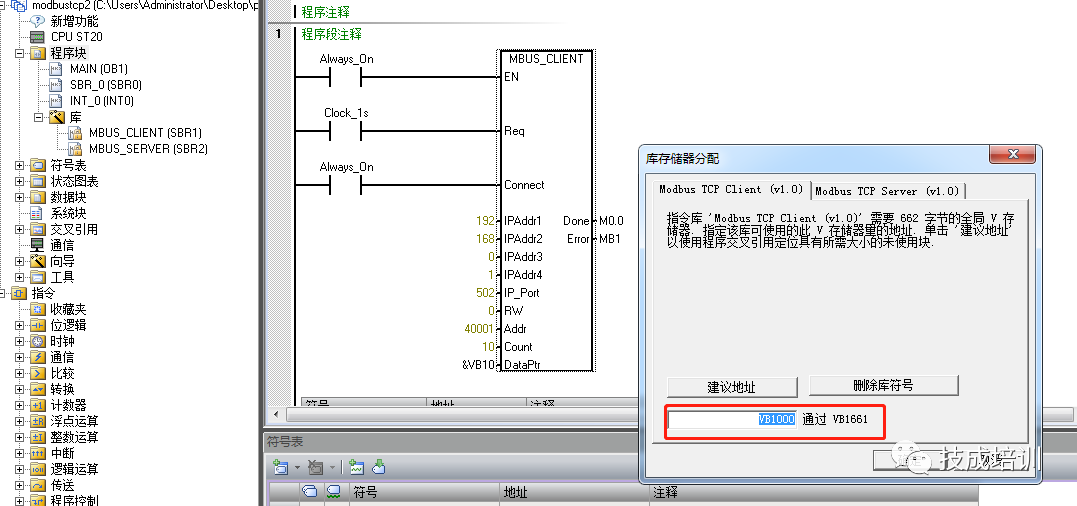The image size is (1077, 506).
Task: Click the 中断 interrupt instruction icon
Action: (37, 453)
